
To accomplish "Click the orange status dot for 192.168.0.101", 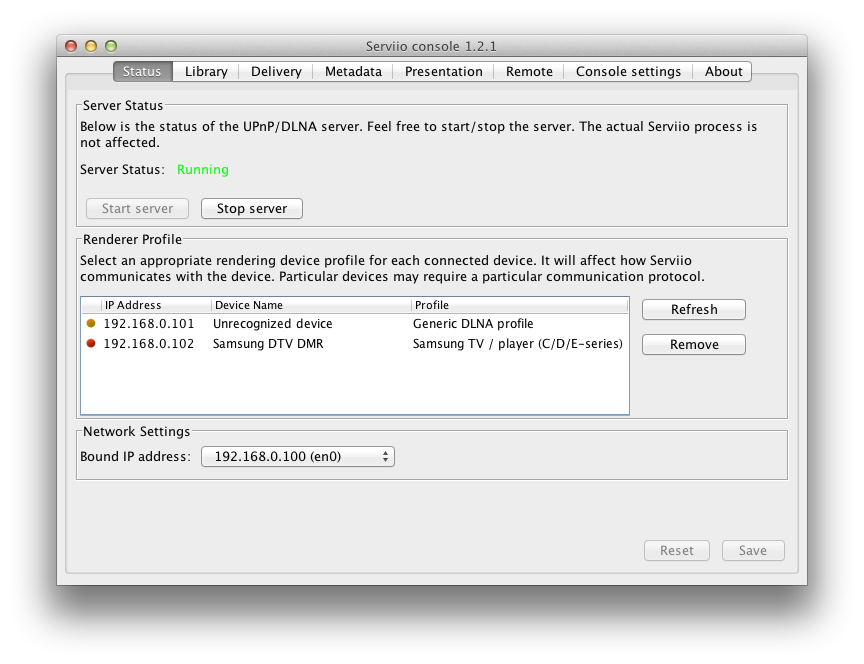I will [x=91, y=323].
